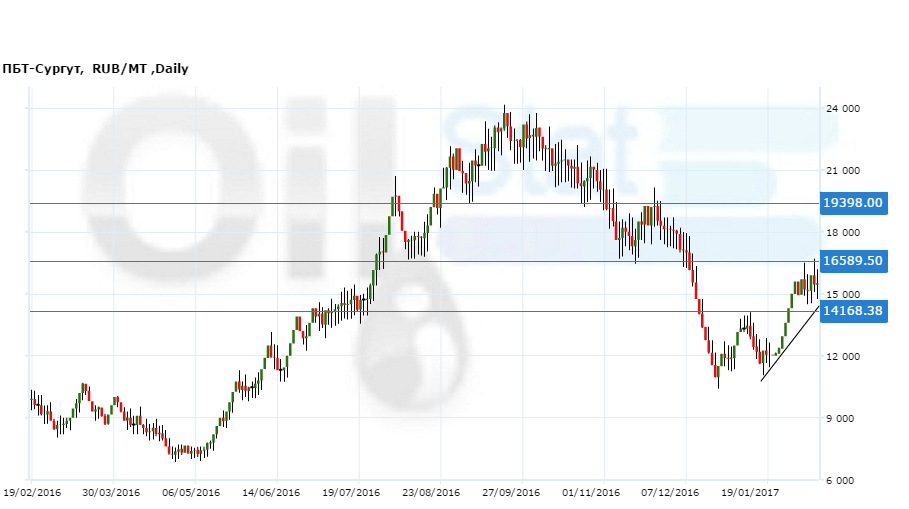Click the 9 000 price axis label
The width and height of the screenshot is (909, 509).
(x=846, y=419)
